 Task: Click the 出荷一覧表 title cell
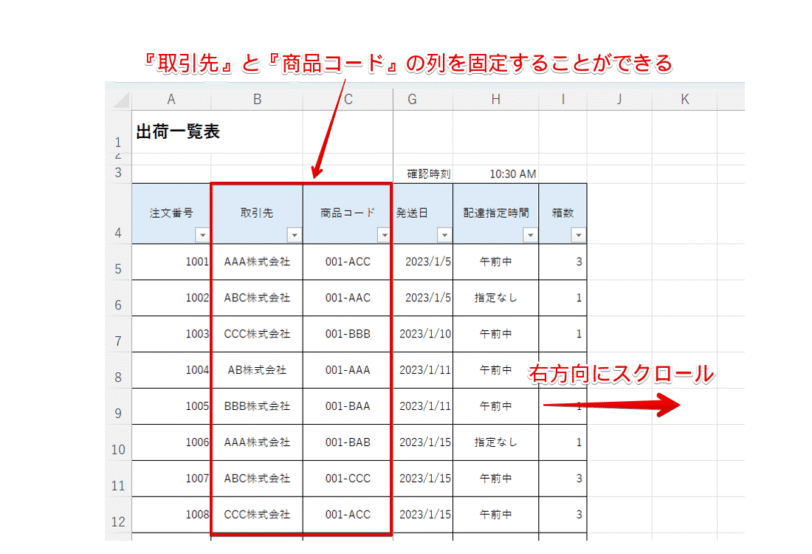(x=178, y=132)
